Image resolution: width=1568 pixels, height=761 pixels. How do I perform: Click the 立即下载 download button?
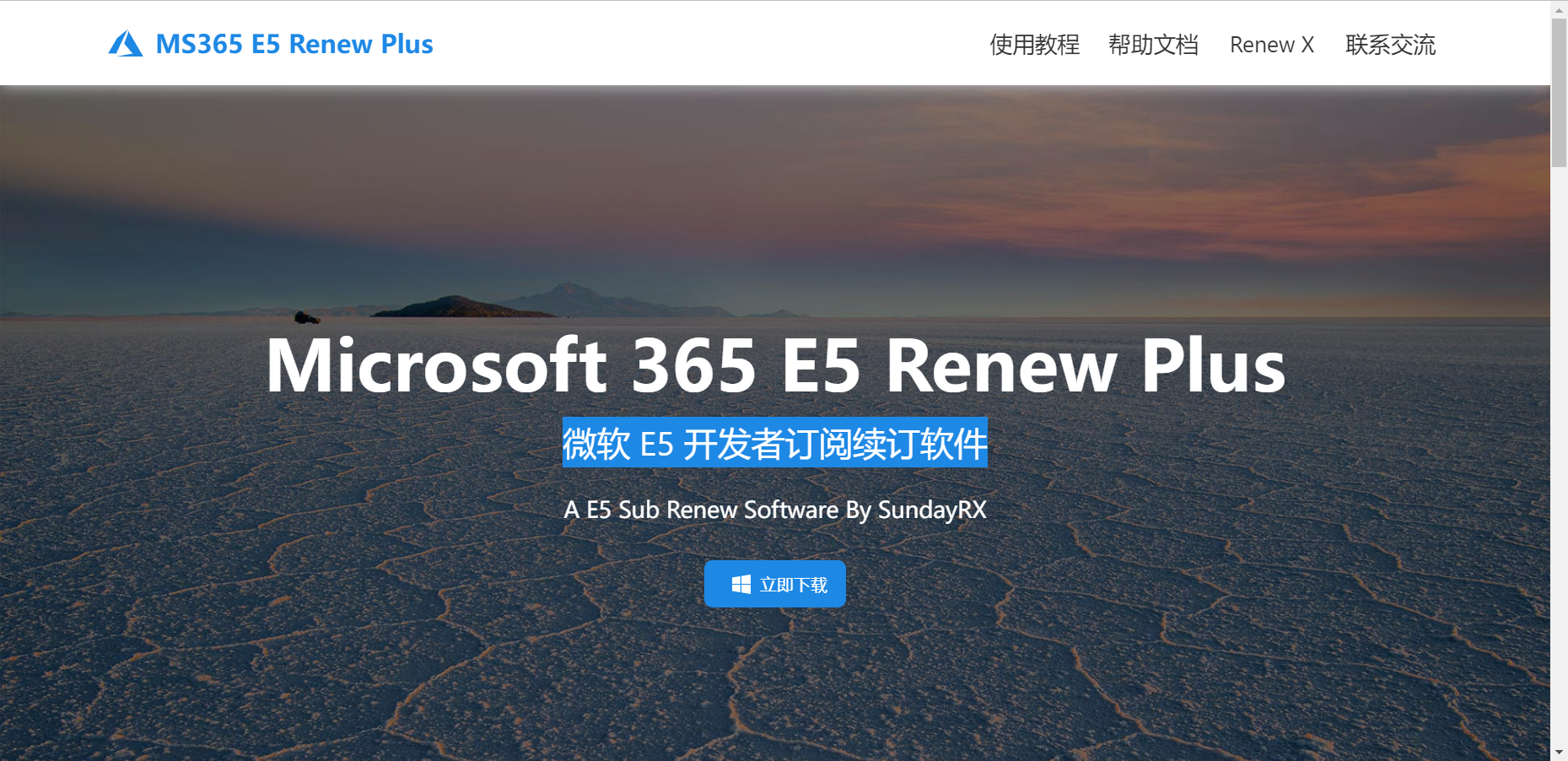click(775, 584)
